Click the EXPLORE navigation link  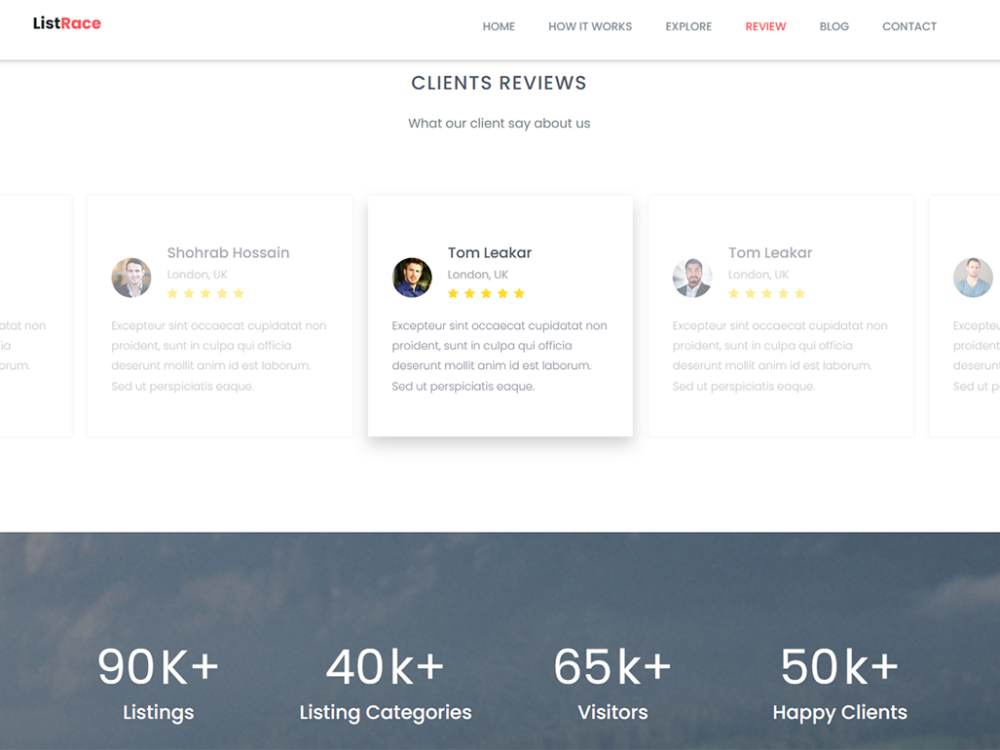[688, 27]
